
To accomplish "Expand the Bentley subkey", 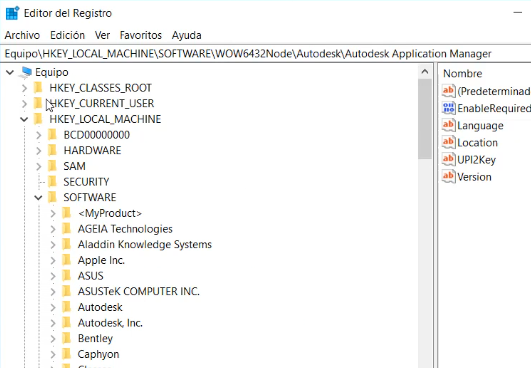I will (x=53, y=338).
